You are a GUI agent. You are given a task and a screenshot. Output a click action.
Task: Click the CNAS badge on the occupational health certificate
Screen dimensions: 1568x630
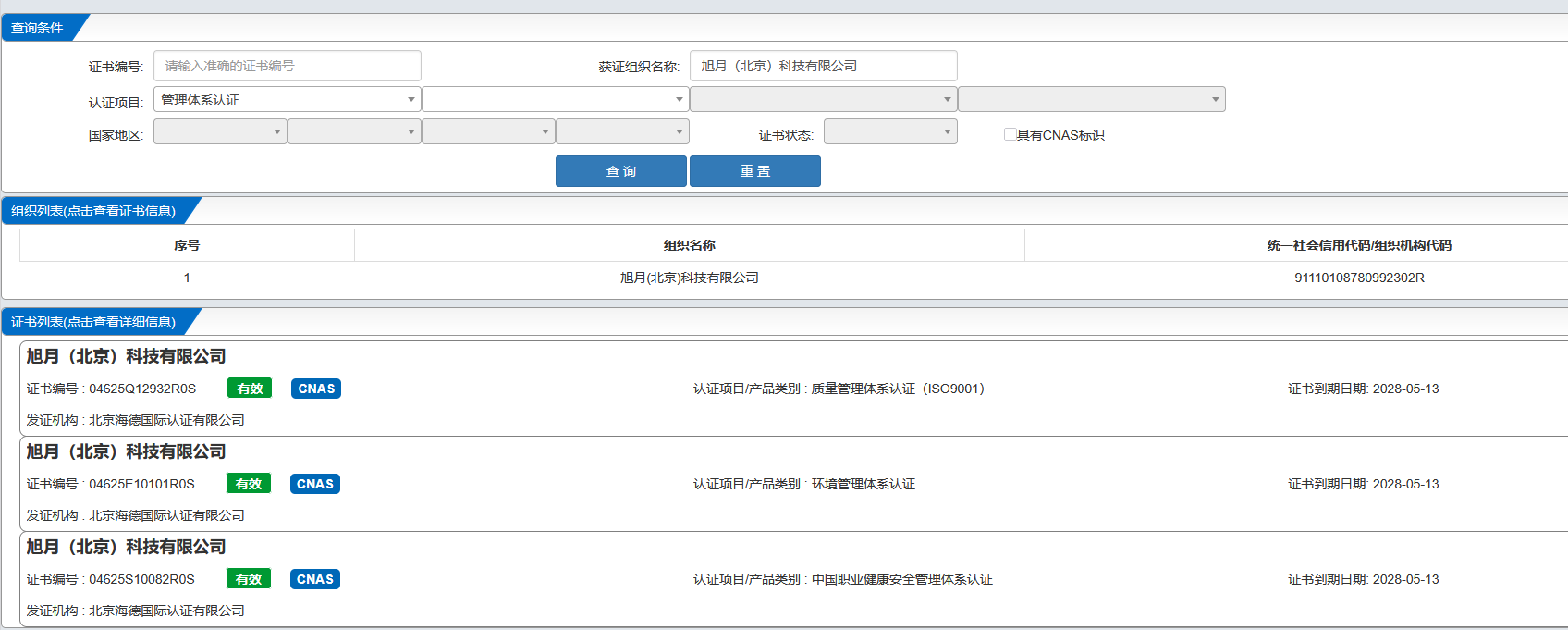point(315,579)
